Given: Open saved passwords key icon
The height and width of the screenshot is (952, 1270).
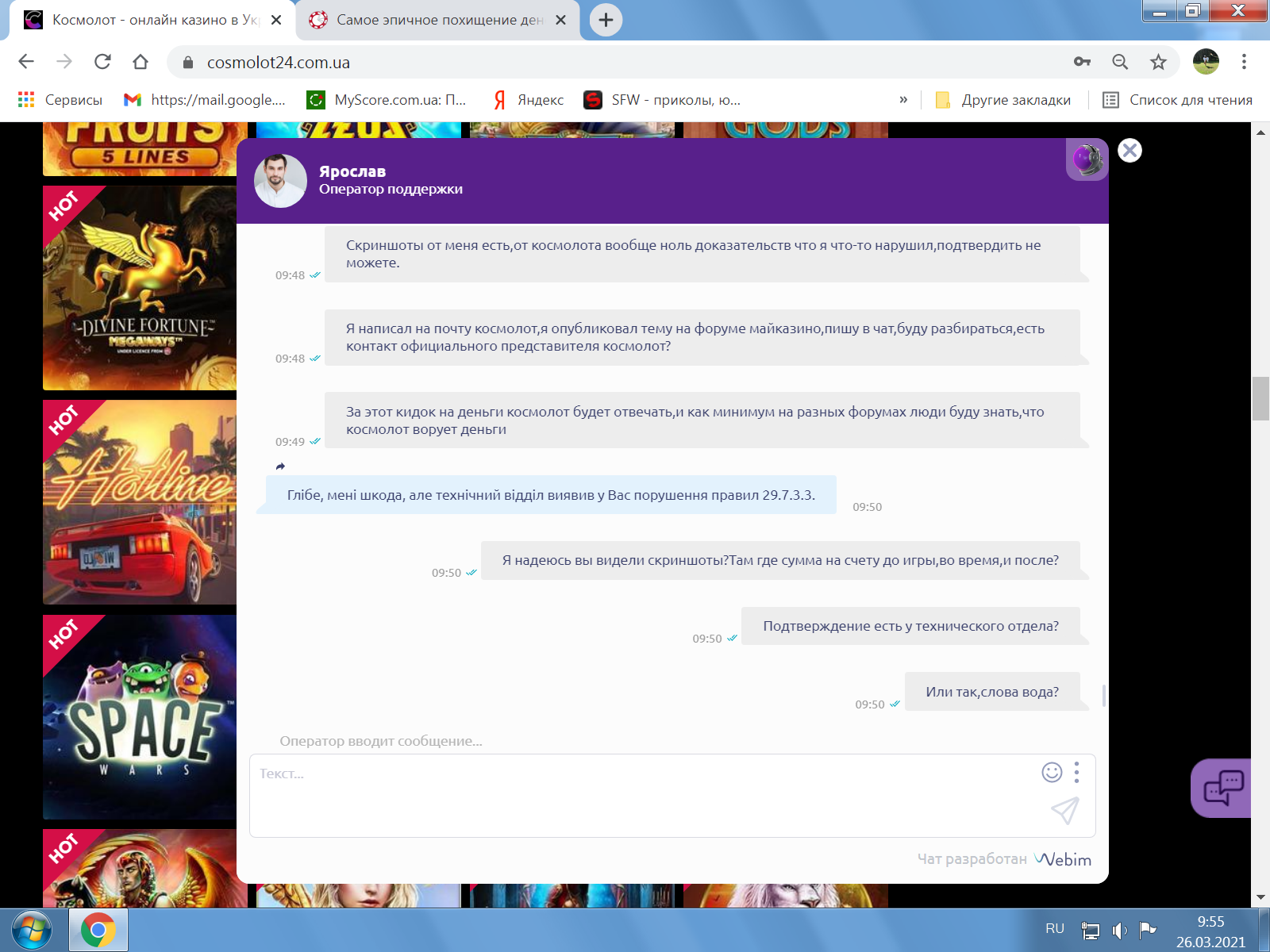Looking at the screenshot, I should click(x=1082, y=62).
